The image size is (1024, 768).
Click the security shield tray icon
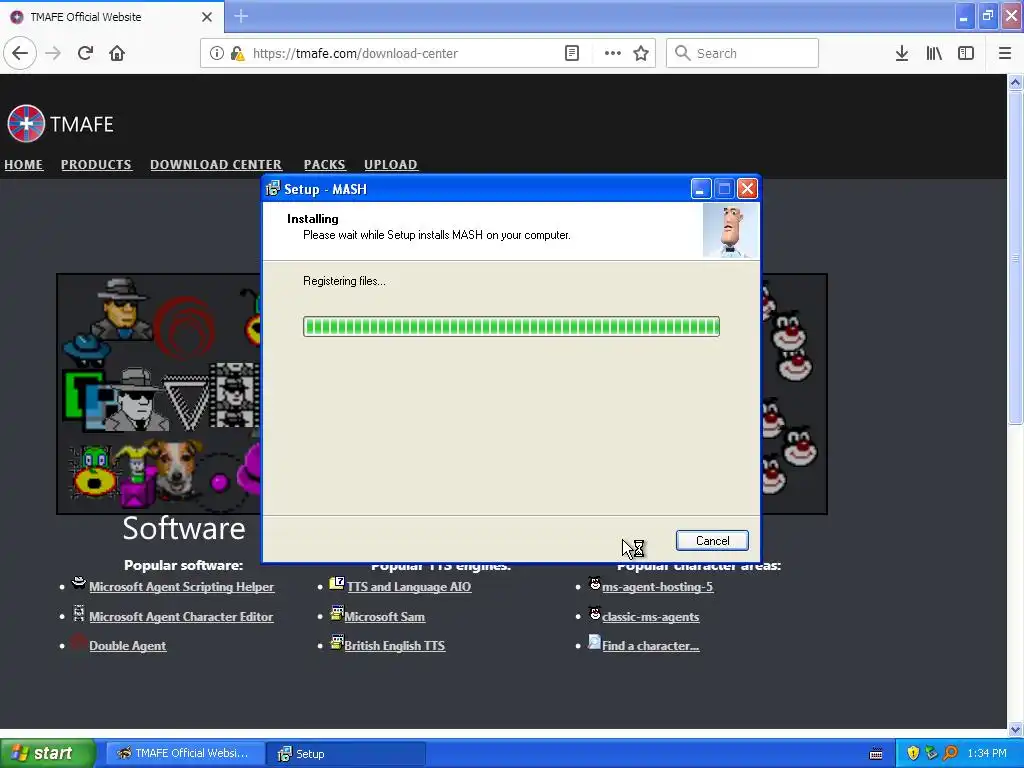pos(913,753)
